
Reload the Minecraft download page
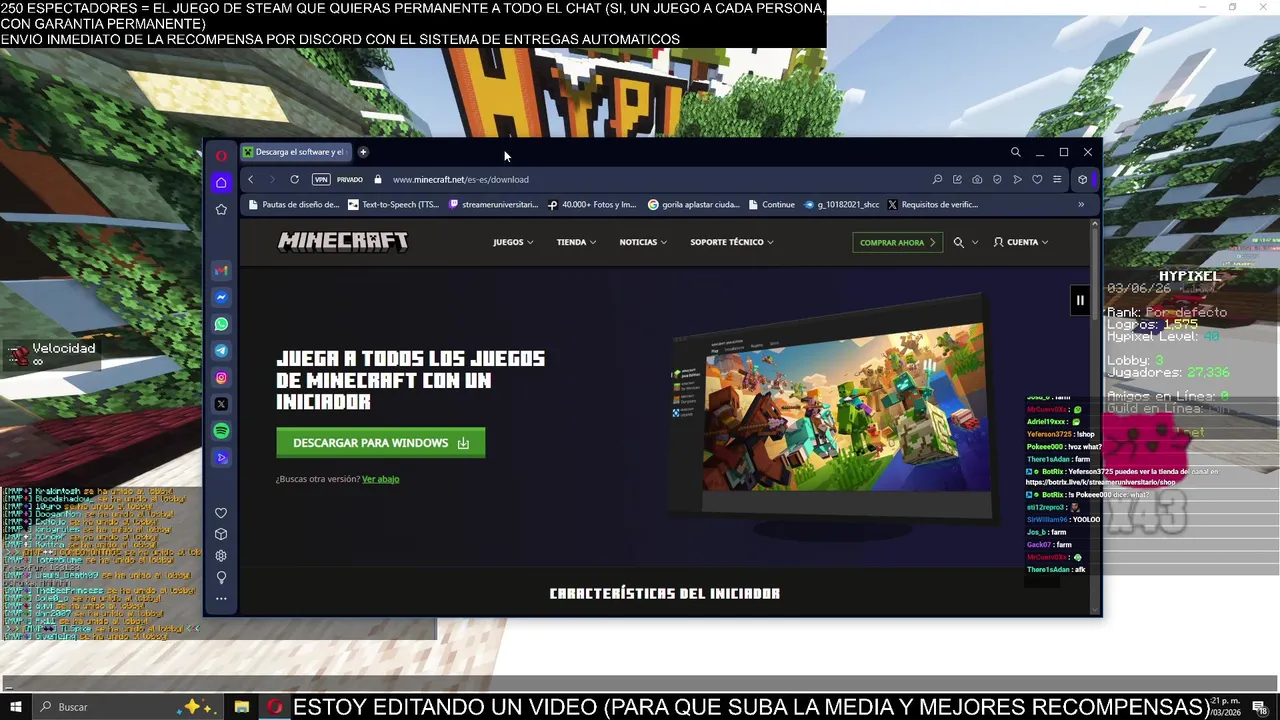[294, 179]
